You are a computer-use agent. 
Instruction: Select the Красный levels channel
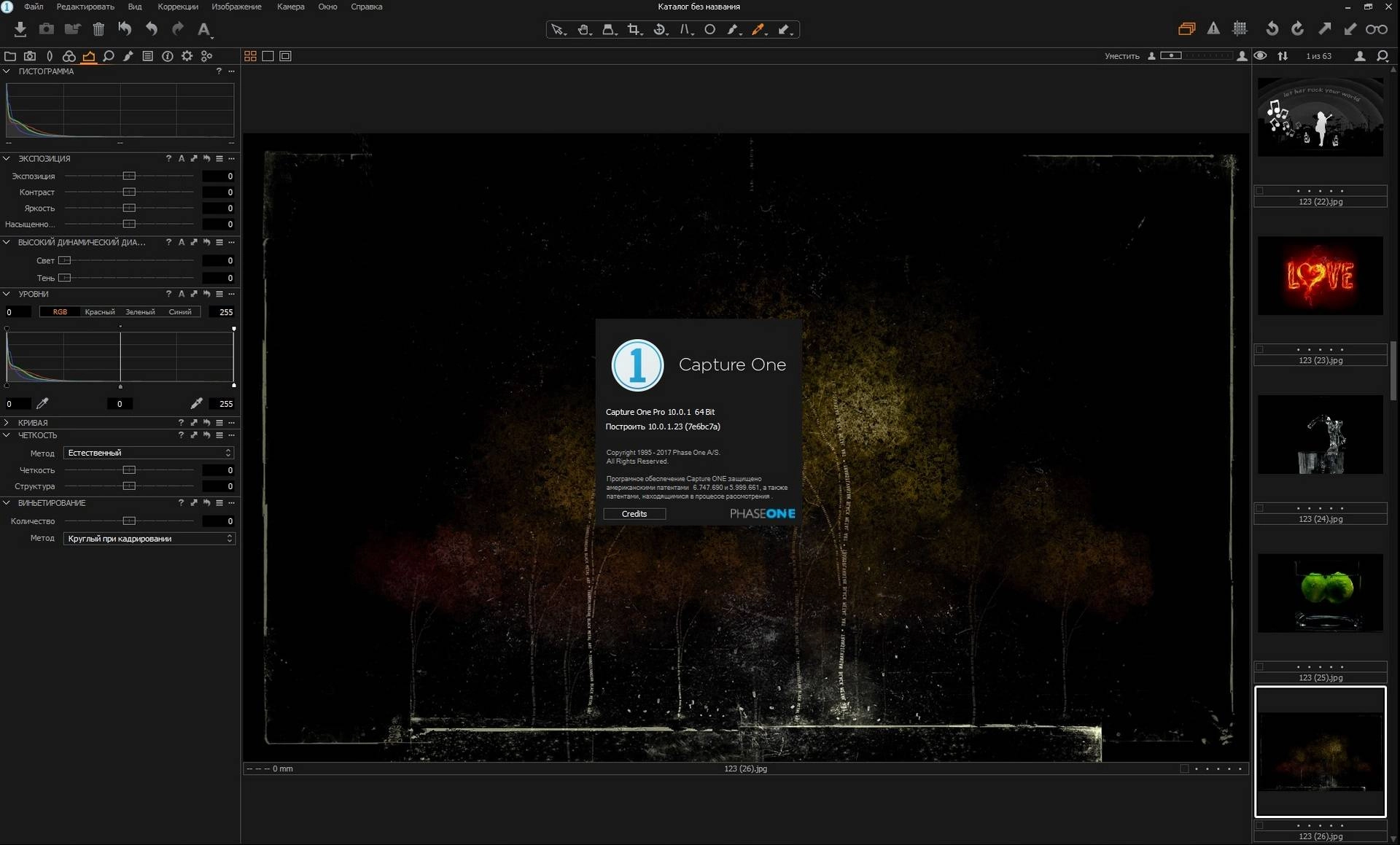pyautogui.click(x=100, y=312)
